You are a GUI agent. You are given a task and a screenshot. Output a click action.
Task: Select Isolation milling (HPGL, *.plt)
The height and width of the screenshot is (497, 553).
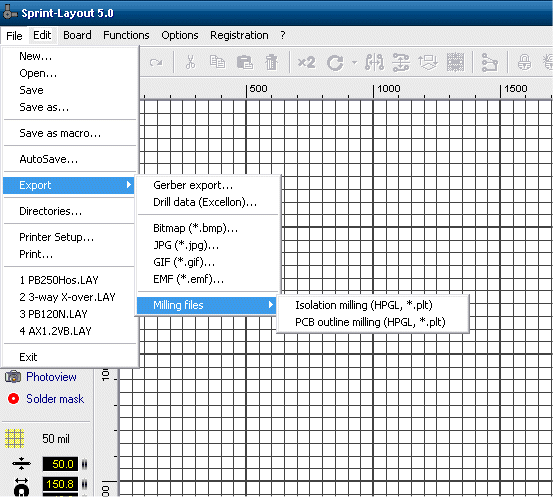(x=373, y=305)
